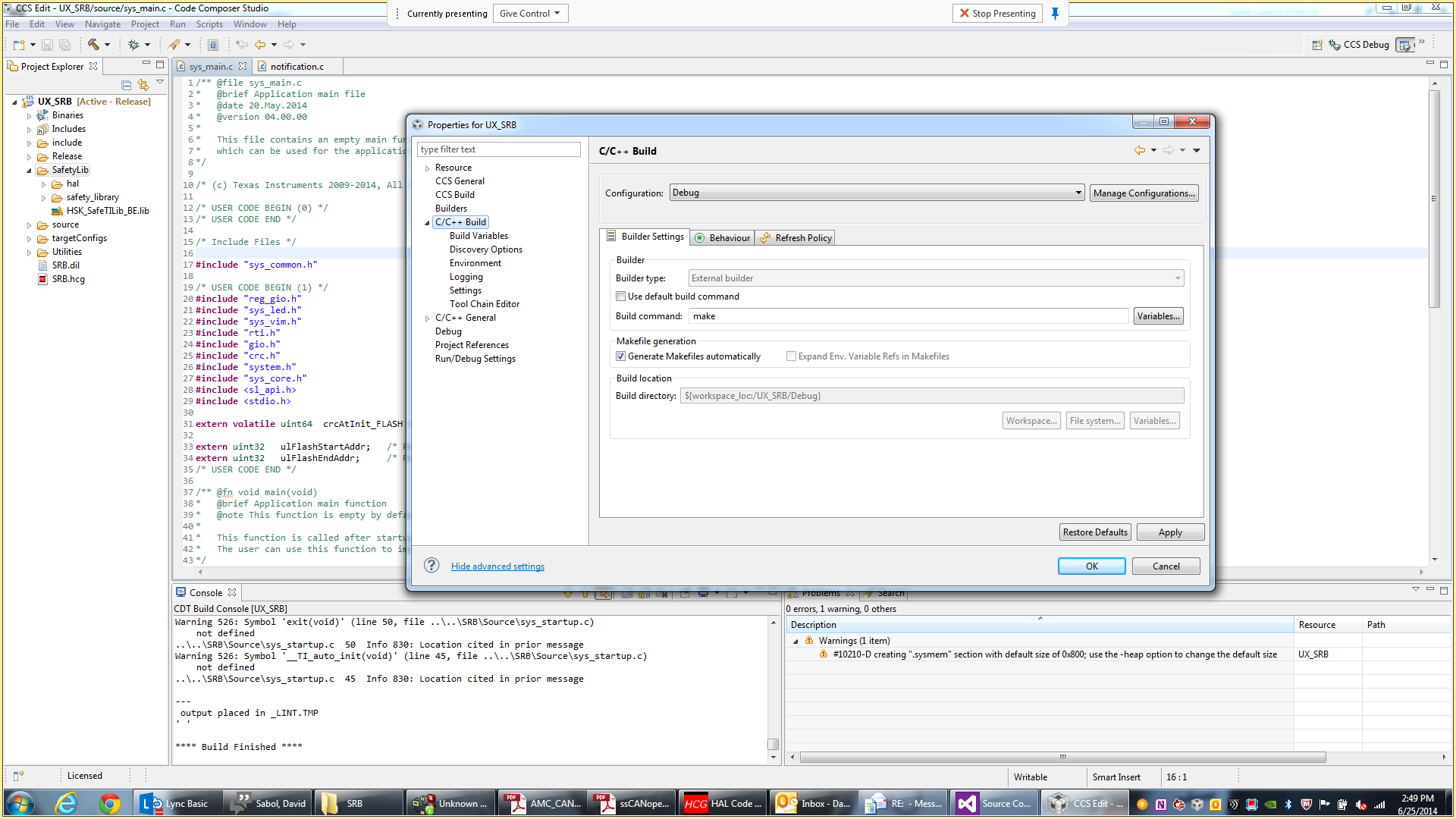Toggle Link with Editor icon

point(143,85)
